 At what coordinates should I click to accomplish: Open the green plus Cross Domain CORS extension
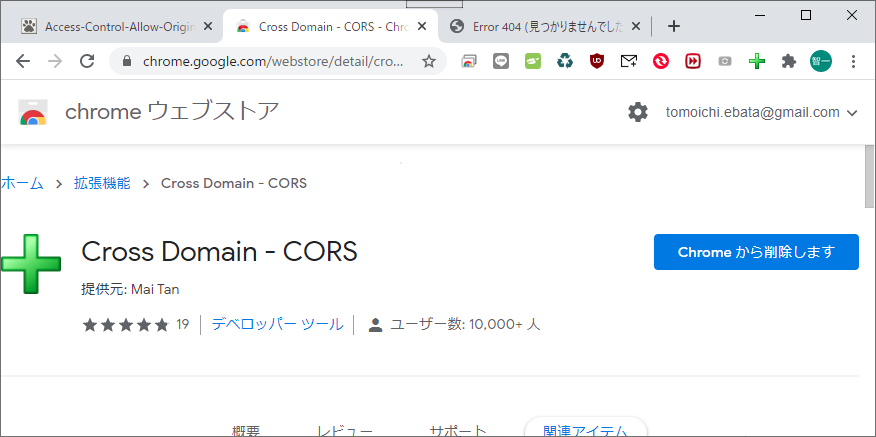(x=757, y=61)
